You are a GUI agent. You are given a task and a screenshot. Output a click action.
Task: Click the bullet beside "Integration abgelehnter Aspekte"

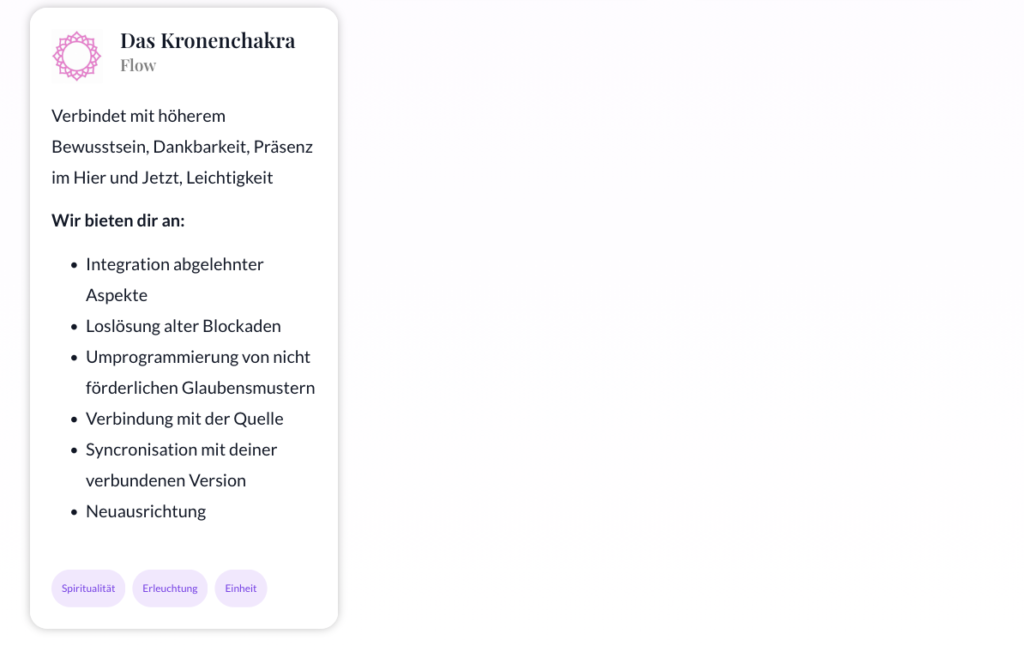74,265
